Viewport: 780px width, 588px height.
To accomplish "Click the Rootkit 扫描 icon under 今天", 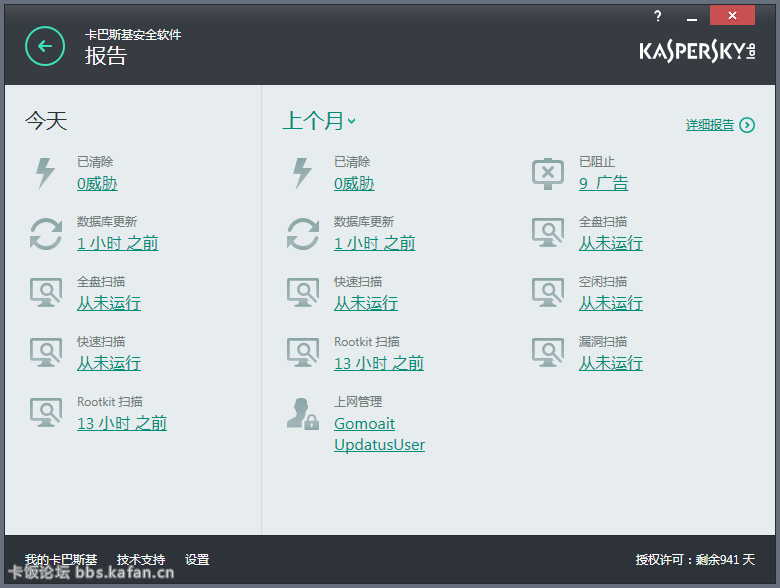I will coord(46,412).
